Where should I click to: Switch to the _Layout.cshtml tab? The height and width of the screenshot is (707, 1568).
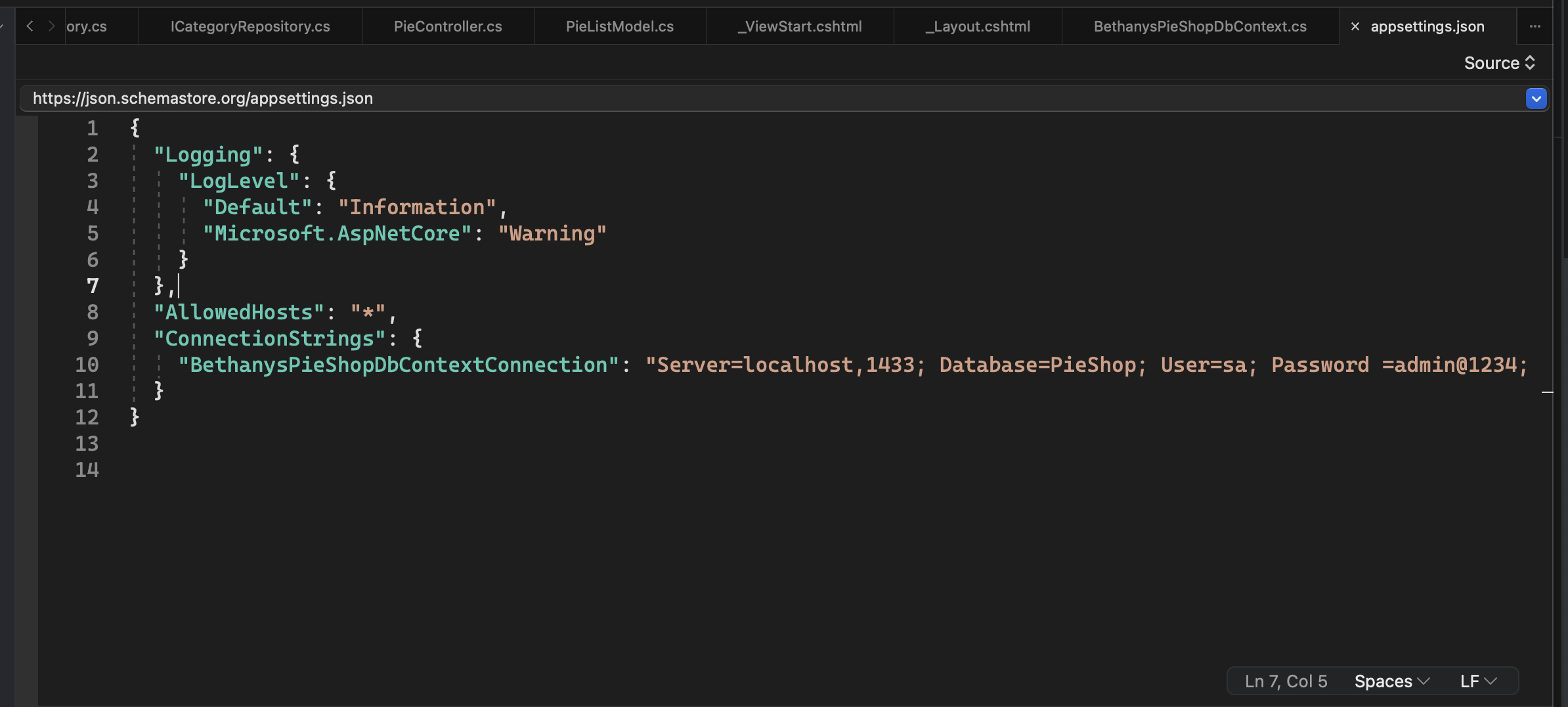coord(977,26)
